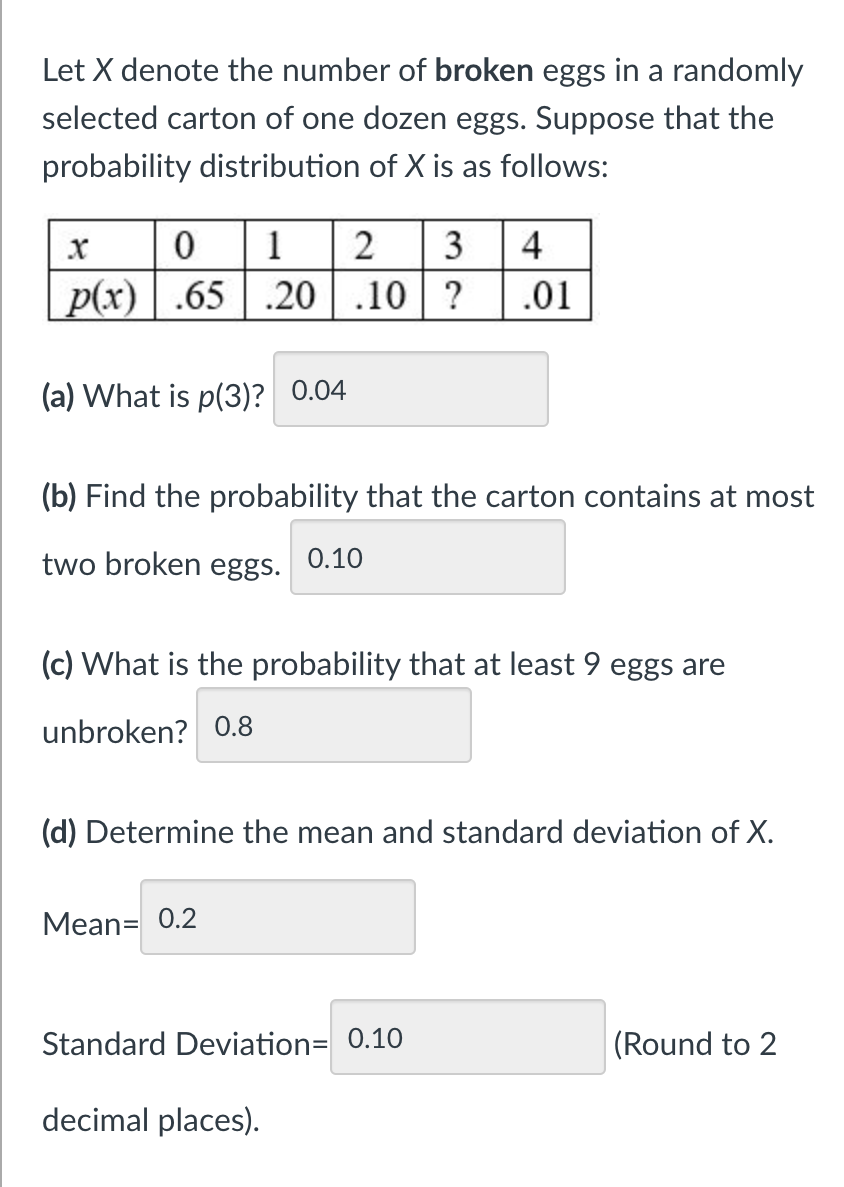Viewport: 844px width, 1187px height.
Task: Click the "(a) What is p(3)?" label
Action: 154,396
